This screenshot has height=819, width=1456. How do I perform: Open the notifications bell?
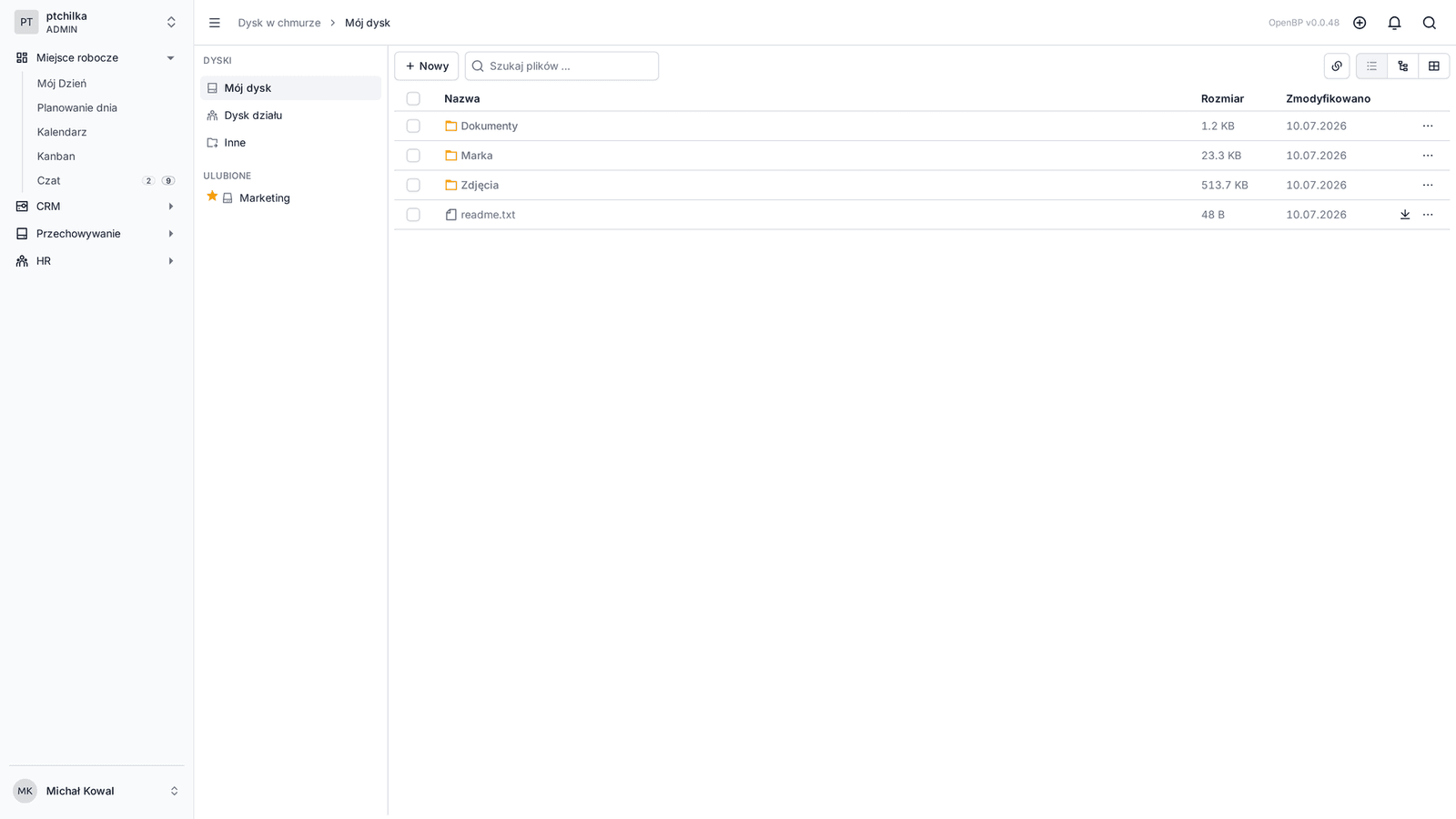click(x=1394, y=23)
